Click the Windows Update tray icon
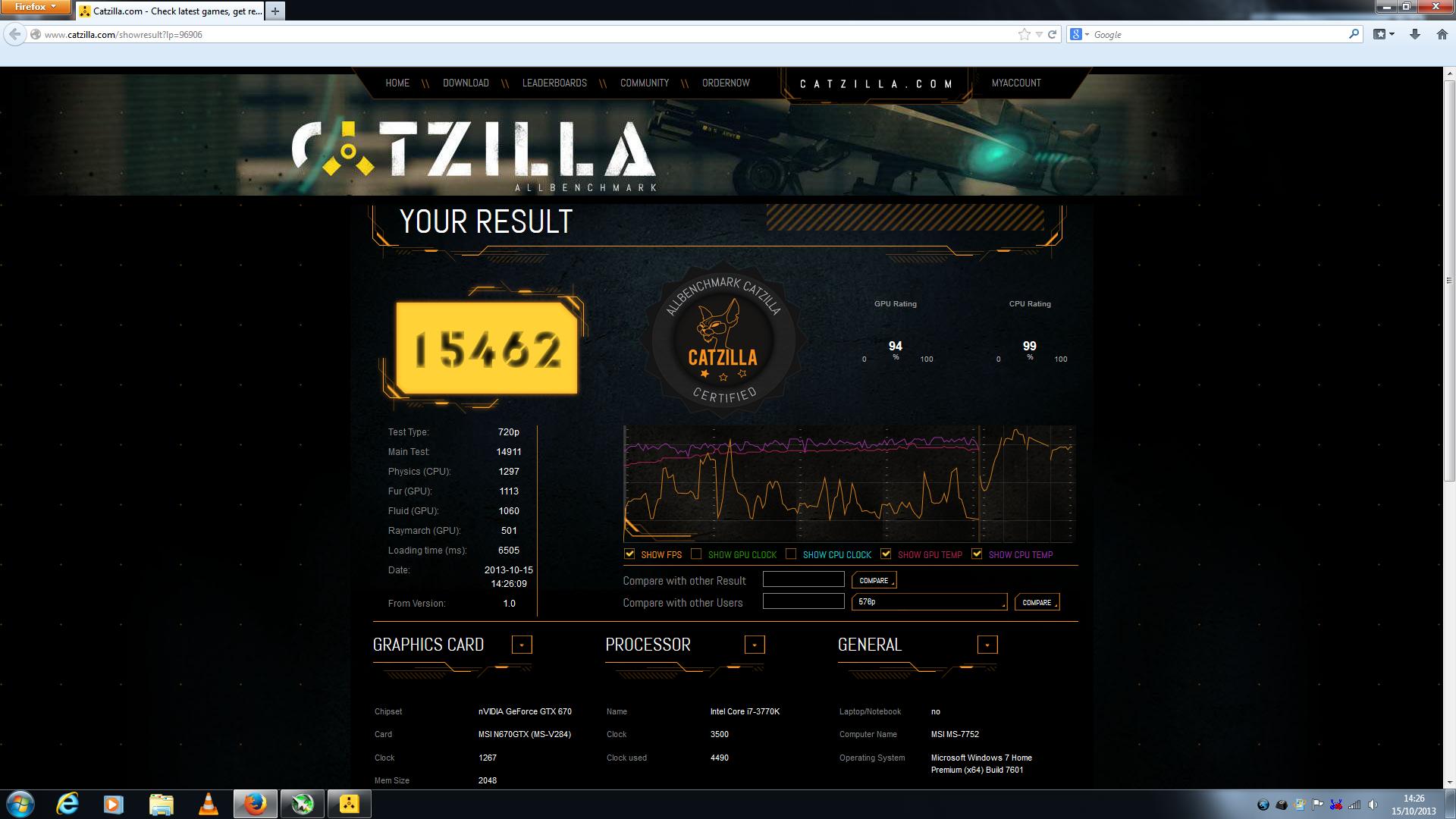 point(1300,805)
